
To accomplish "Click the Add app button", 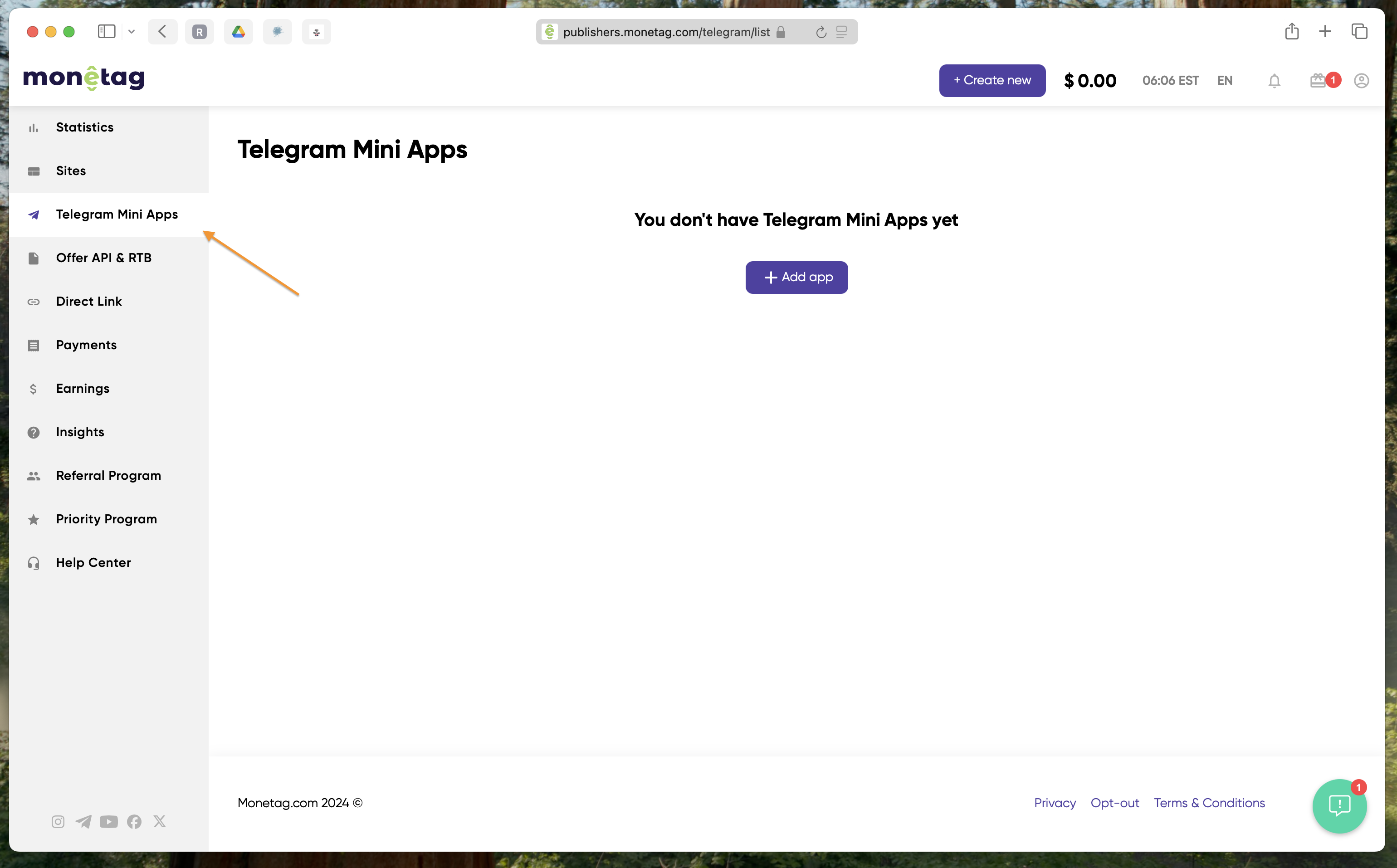I will (796, 277).
